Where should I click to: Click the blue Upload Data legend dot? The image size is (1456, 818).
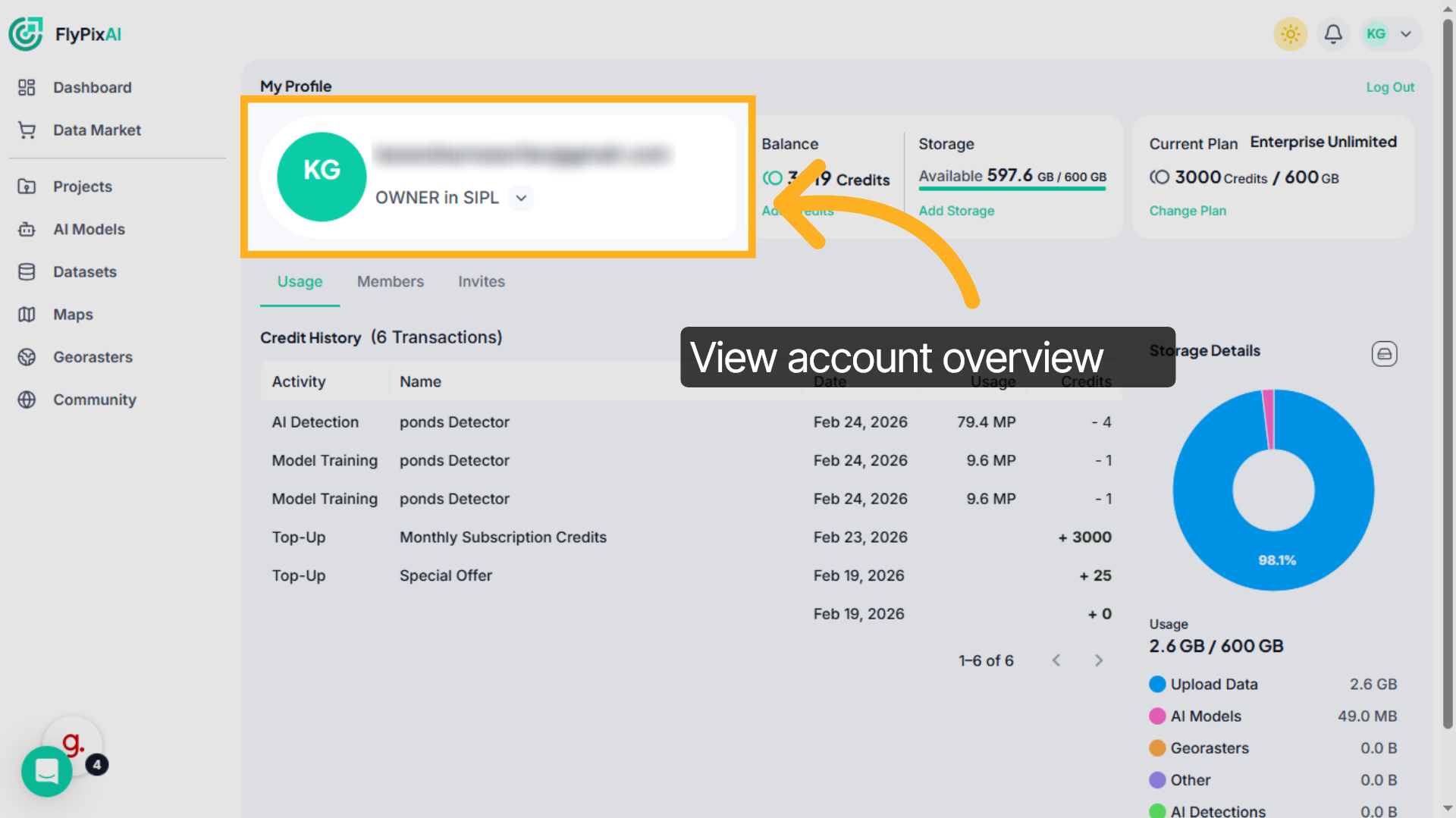pos(1157,684)
